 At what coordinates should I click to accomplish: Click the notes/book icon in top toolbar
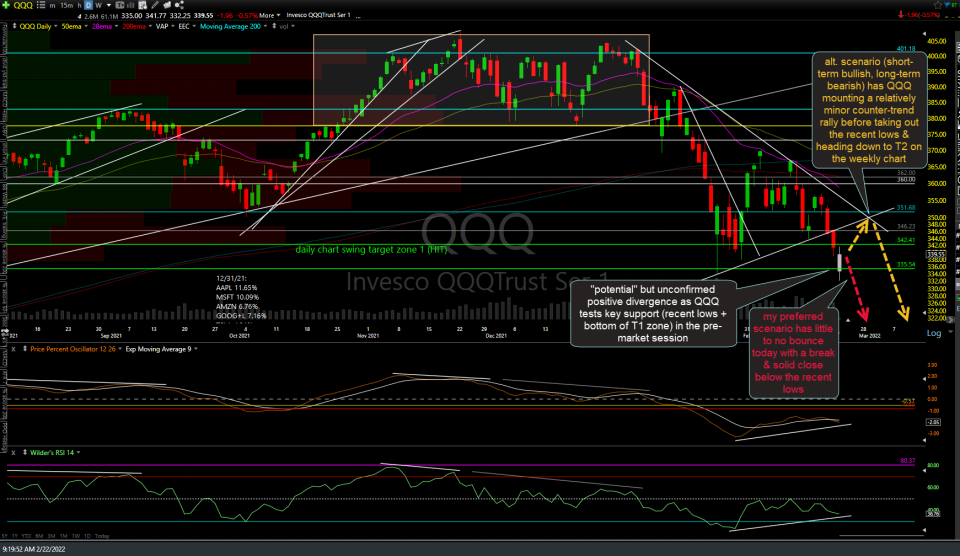tap(167, 5)
